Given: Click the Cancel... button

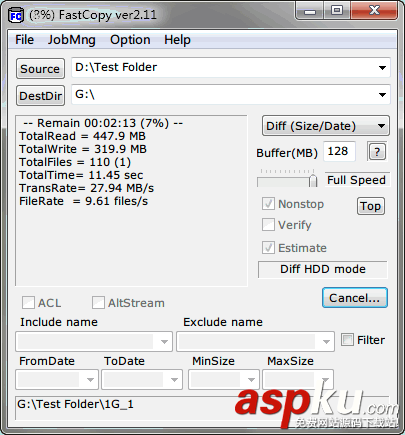Looking at the screenshot, I should coord(355,298).
